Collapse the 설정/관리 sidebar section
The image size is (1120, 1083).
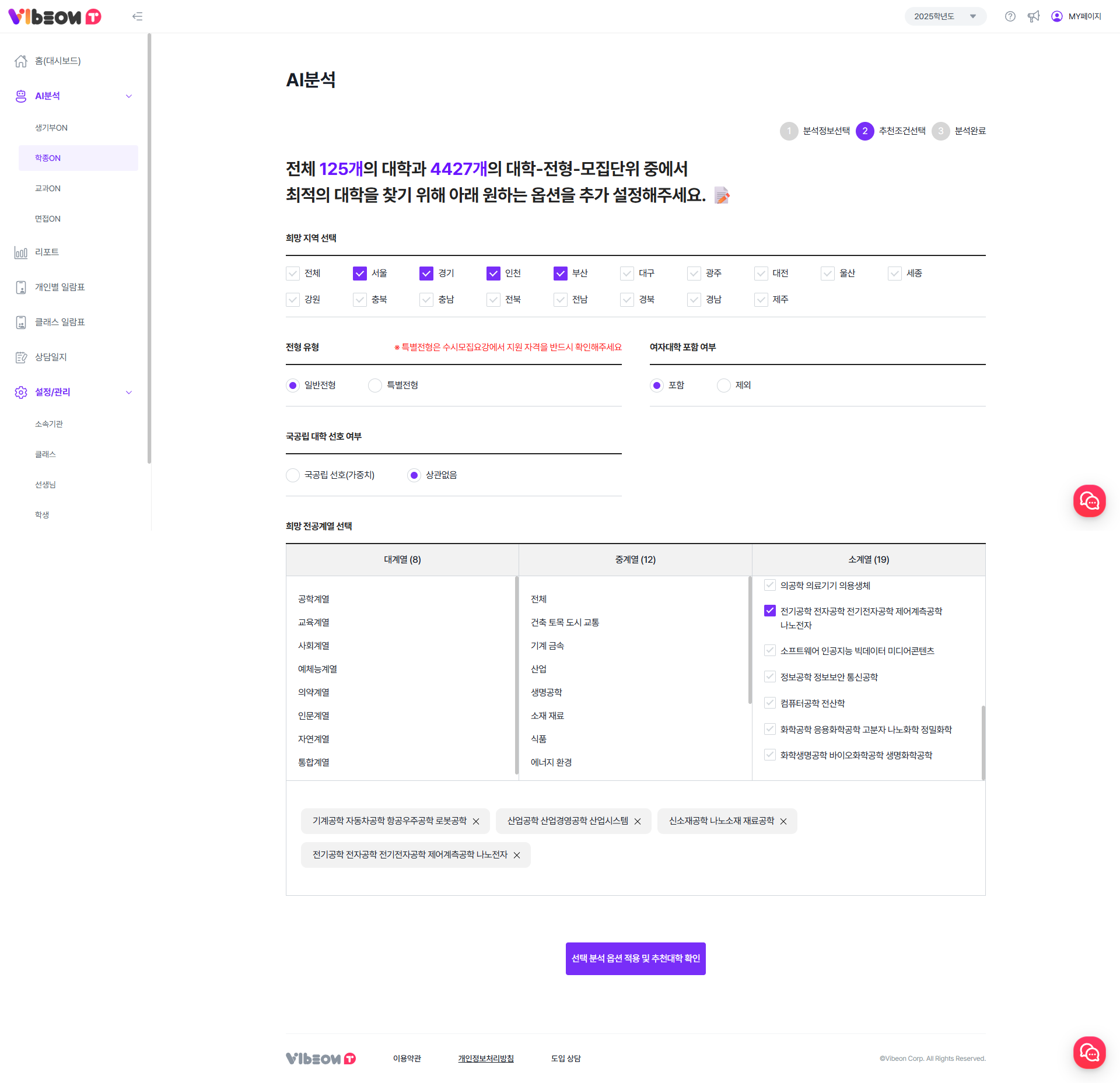click(129, 392)
